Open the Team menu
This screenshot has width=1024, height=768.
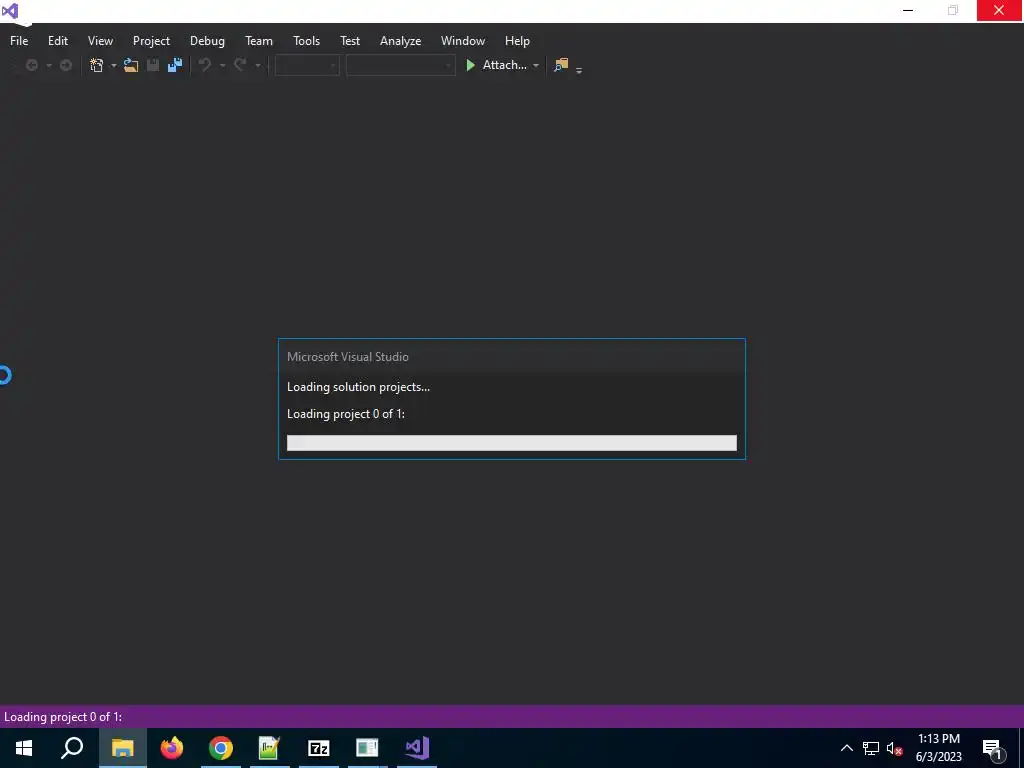(259, 40)
